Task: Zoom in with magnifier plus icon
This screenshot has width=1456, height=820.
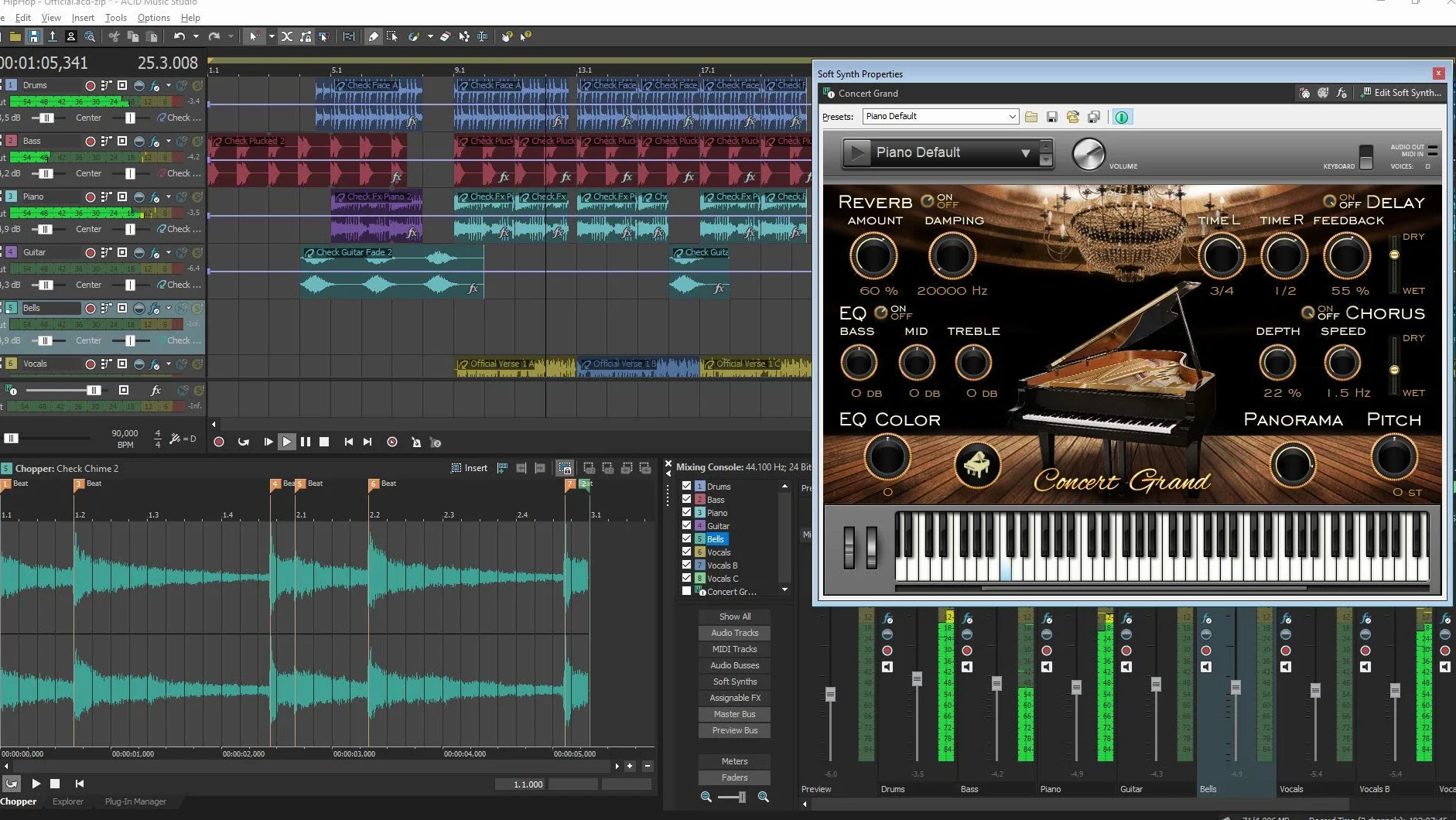Action: [x=764, y=797]
